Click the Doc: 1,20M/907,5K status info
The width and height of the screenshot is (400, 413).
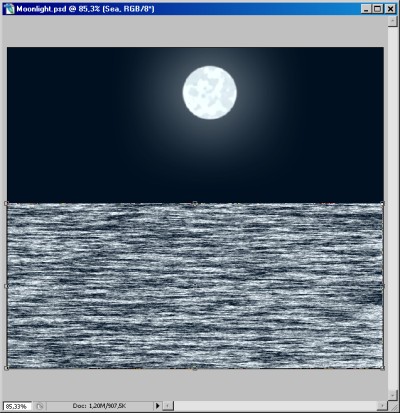pyautogui.click(x=99, y=406)
